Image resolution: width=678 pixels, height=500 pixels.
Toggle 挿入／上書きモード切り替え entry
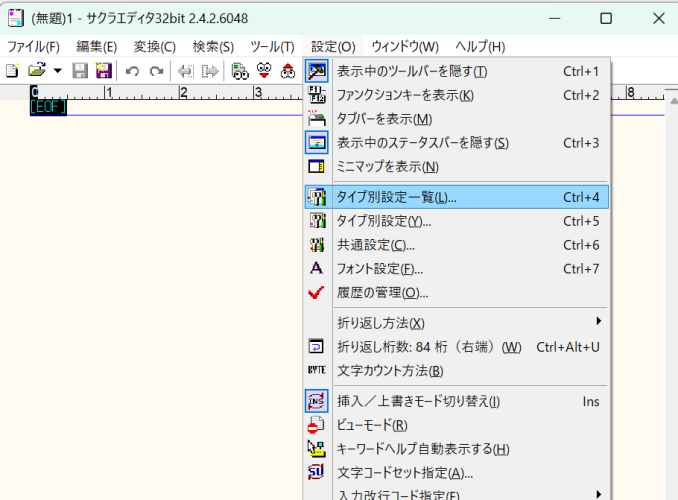(457, 401)
